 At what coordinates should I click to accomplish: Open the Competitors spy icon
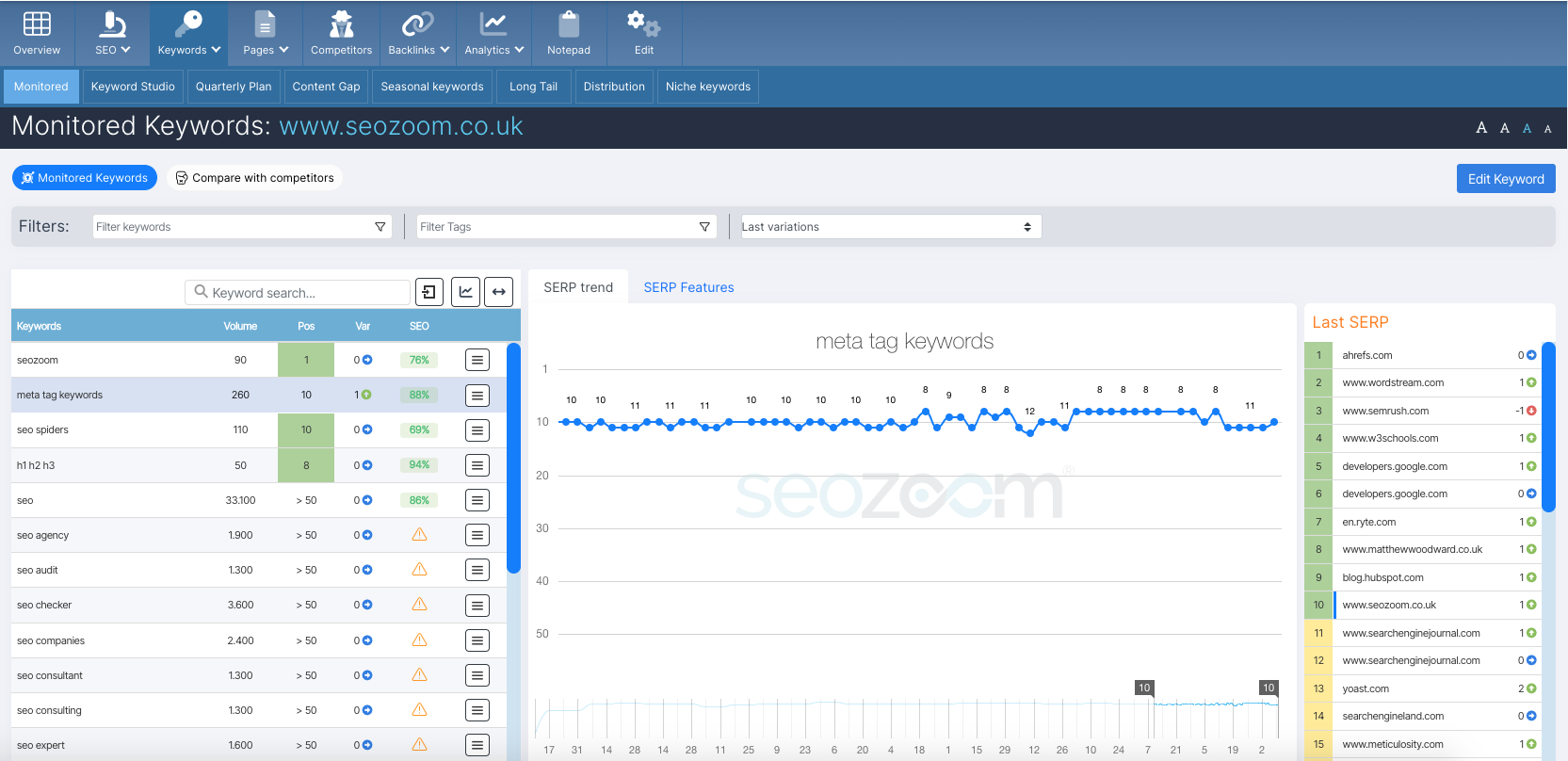(341, 33)
